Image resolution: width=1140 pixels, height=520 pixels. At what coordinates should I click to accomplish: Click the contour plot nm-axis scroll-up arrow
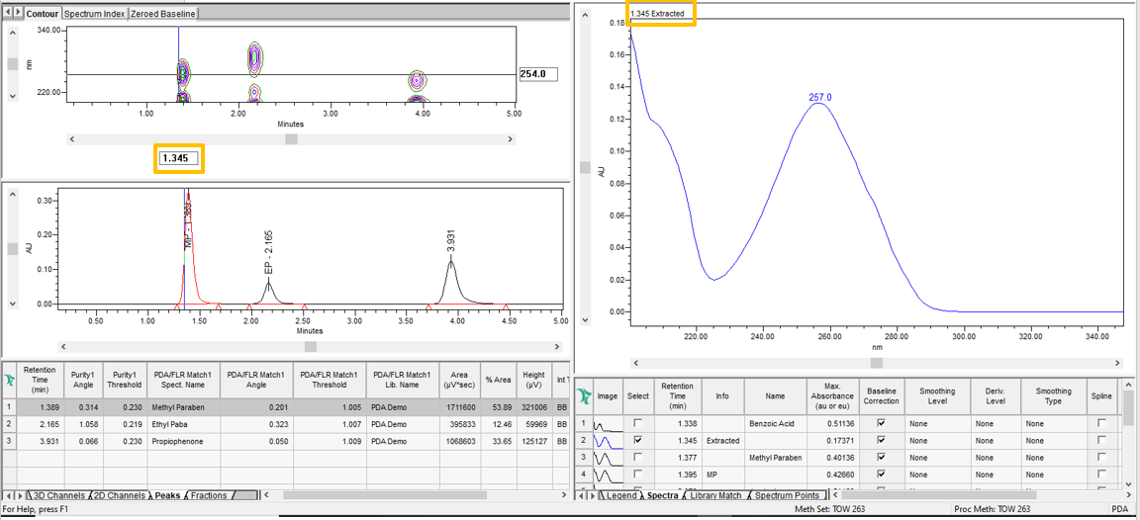click(x=12, y=31)
